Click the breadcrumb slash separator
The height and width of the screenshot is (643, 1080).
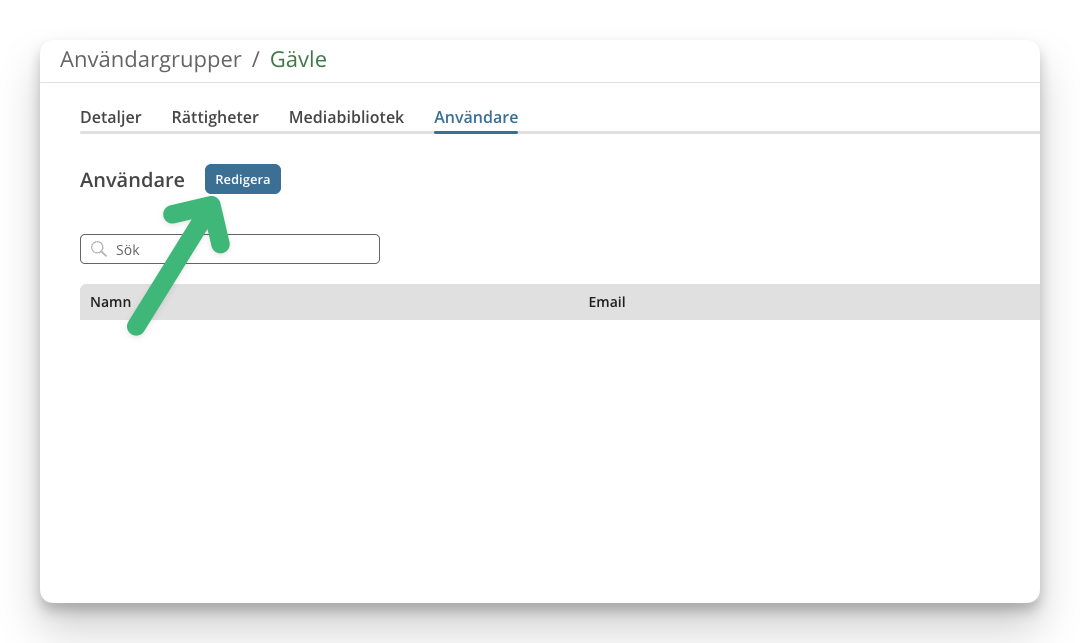(x=256, y=60)
